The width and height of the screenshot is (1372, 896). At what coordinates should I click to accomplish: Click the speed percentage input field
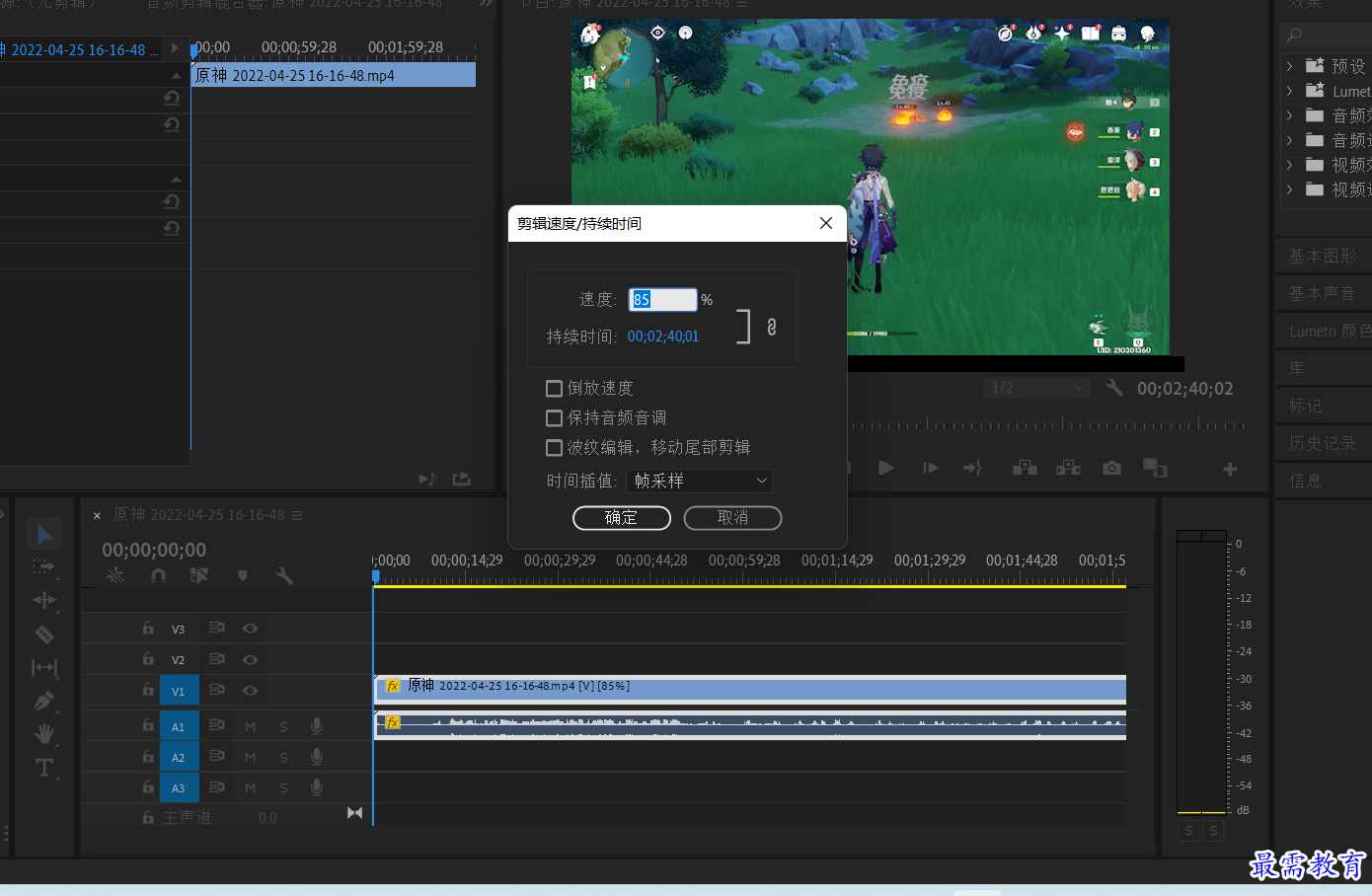click(x=663, y=299)
